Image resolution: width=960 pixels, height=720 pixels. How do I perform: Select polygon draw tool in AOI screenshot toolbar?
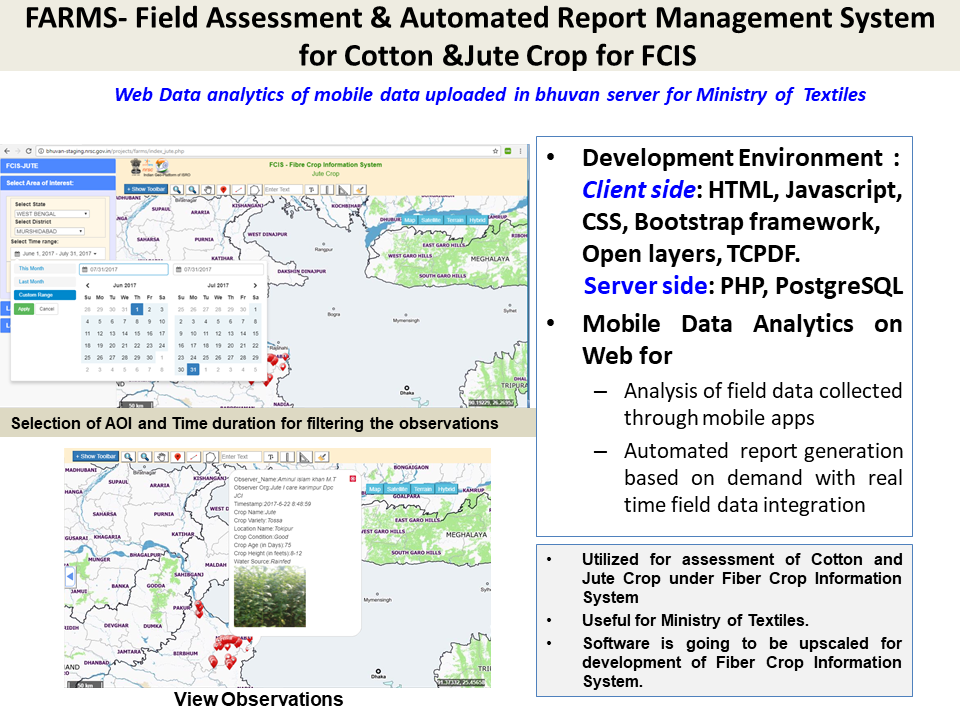(255, 190)
